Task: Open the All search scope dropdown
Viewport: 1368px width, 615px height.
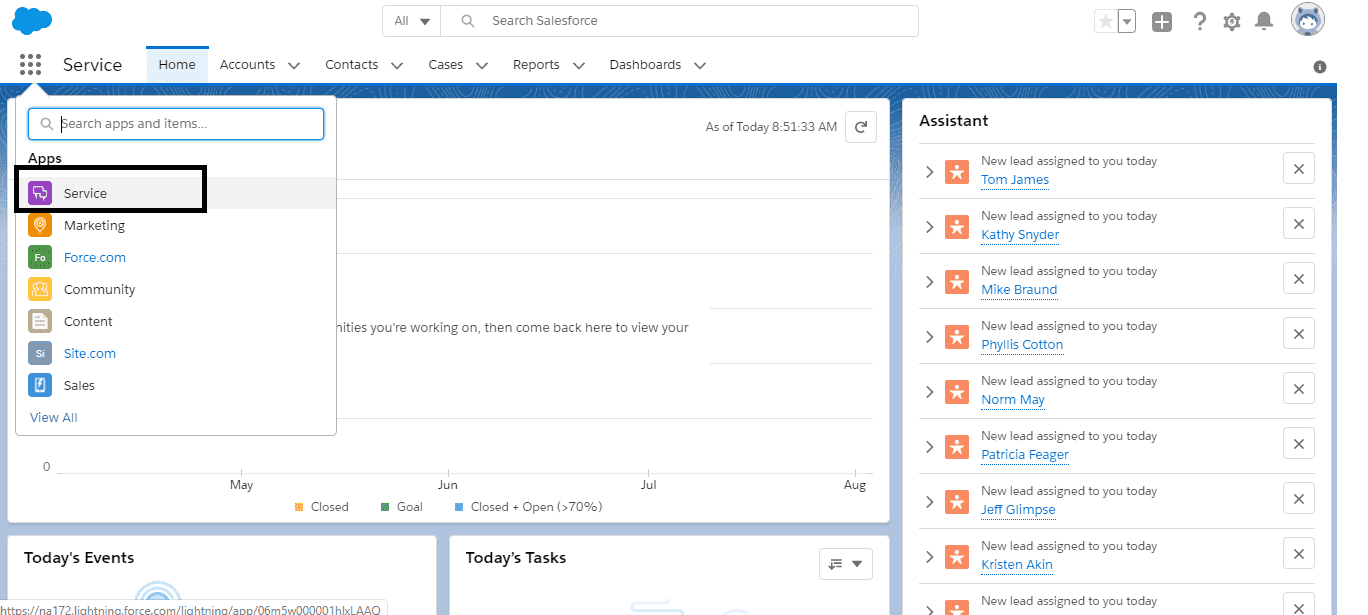Action: [x=412, y=21]
